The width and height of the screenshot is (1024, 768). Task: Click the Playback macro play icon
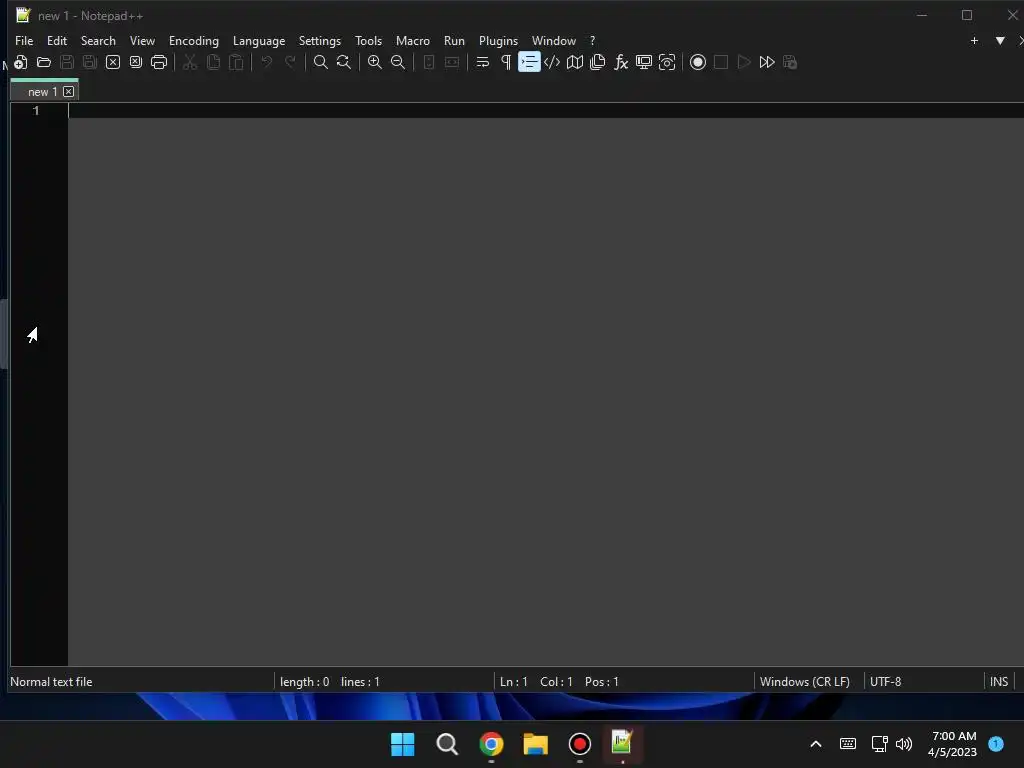click(744, 62)
